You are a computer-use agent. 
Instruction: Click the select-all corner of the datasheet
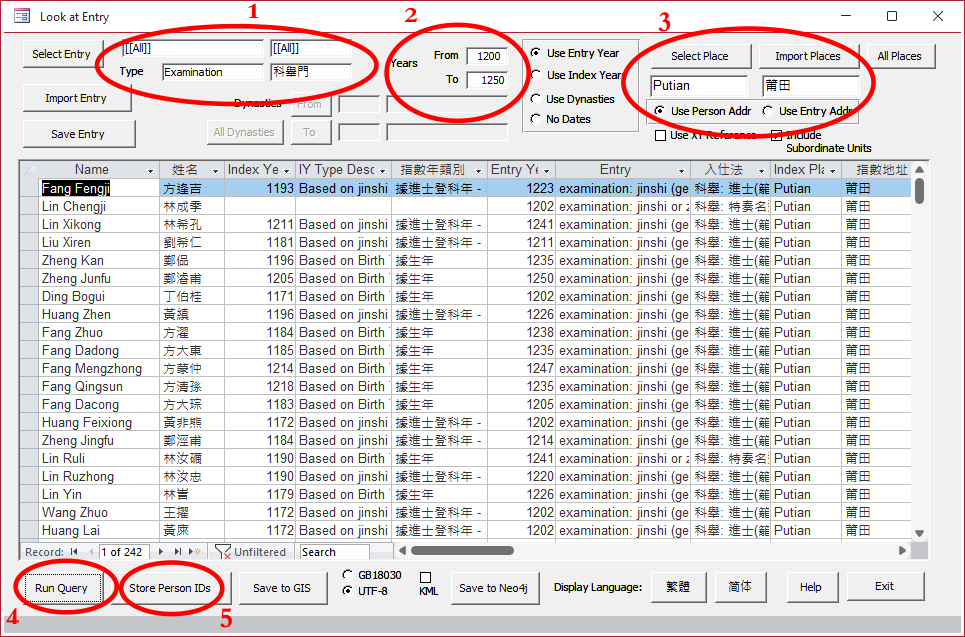[x=29, y=170]
